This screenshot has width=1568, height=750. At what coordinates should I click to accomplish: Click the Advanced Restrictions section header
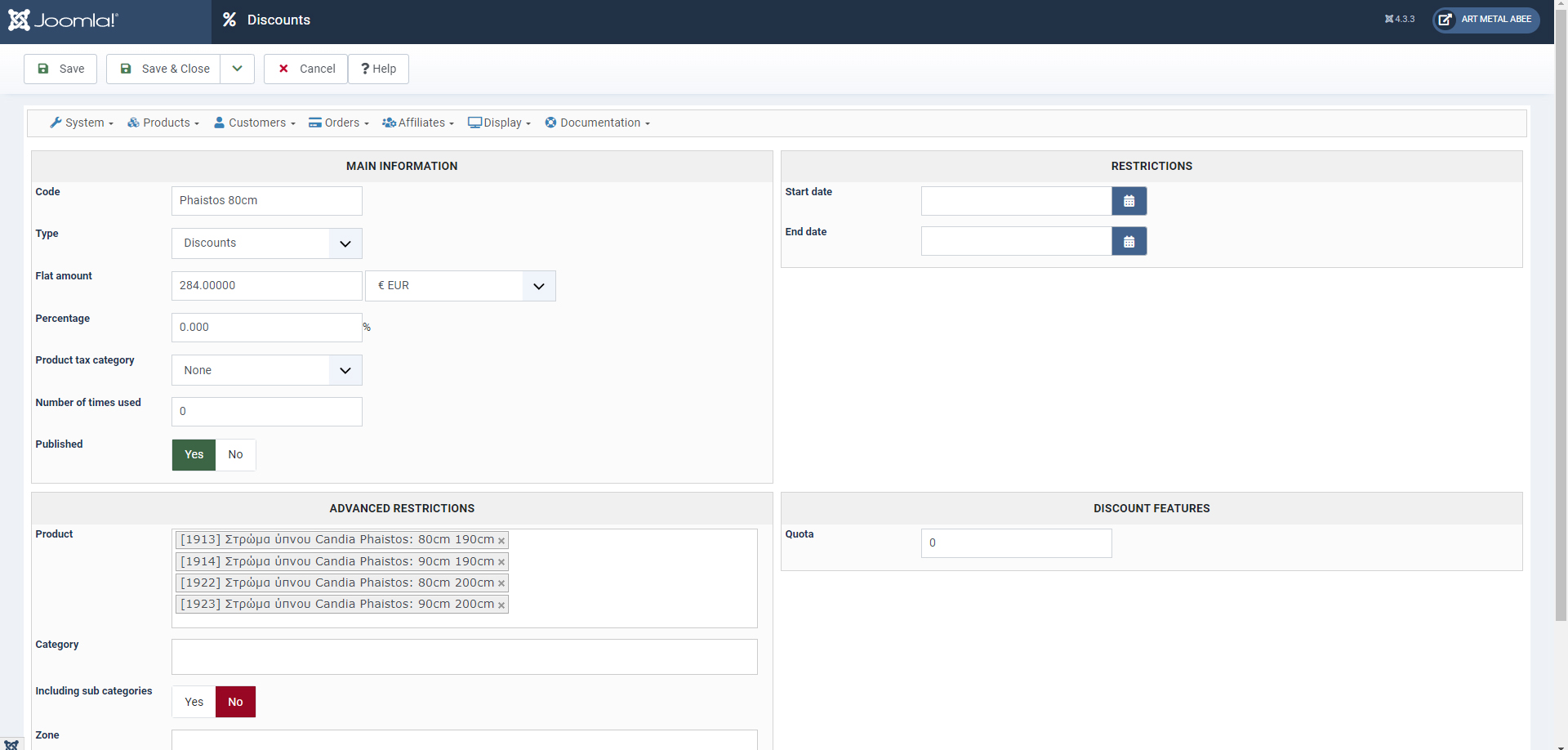point(402,508)
